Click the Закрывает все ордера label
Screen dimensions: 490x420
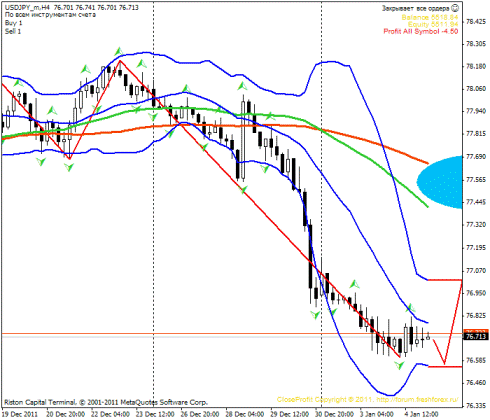coord(415,8)
